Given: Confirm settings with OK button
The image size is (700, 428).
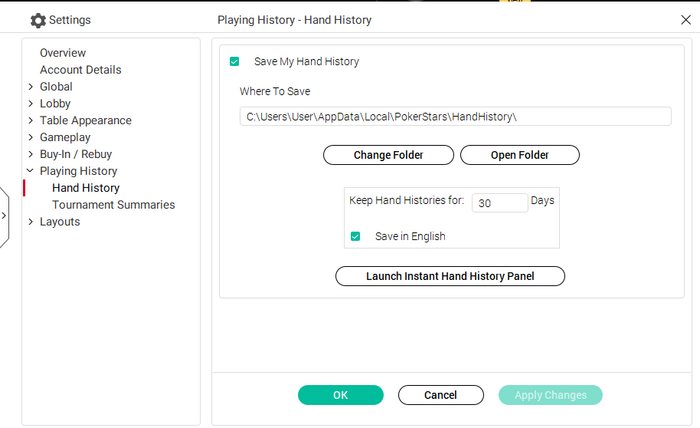Looking at the screenshot, I should click(x=340, y=395).
